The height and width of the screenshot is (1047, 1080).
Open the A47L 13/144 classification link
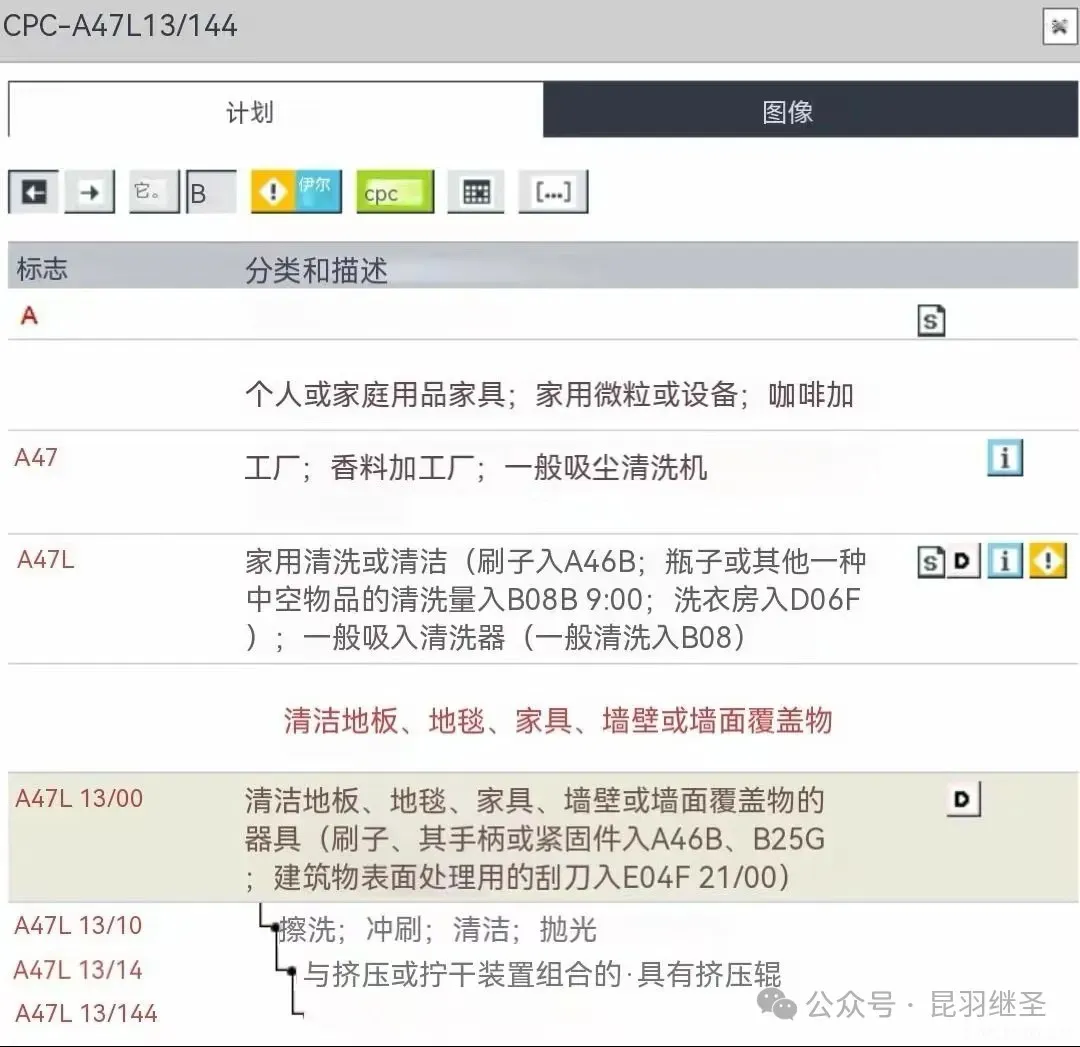click(x=86, y=1013)
